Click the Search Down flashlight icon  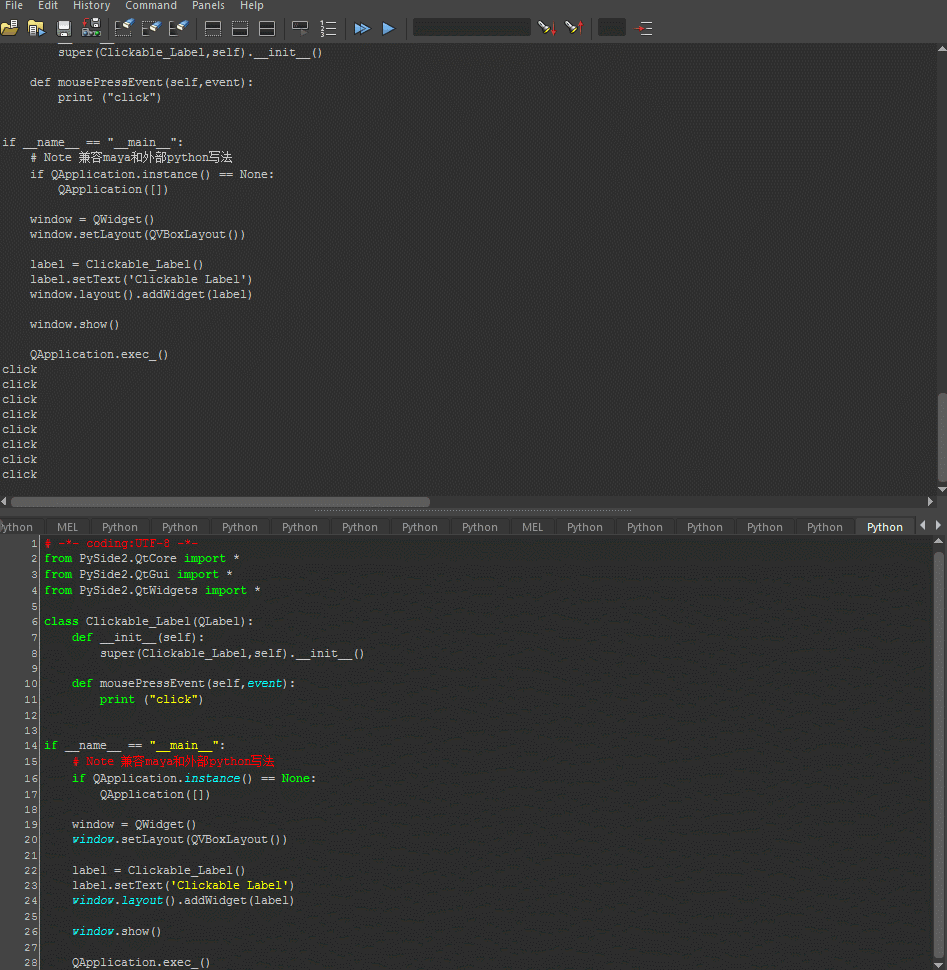click(x=546, y=28)
